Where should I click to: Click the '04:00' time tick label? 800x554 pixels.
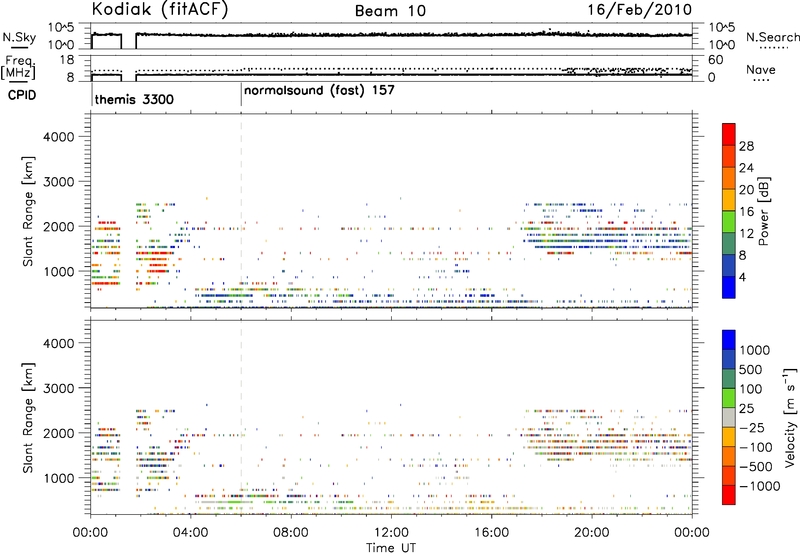click(191, 533)
